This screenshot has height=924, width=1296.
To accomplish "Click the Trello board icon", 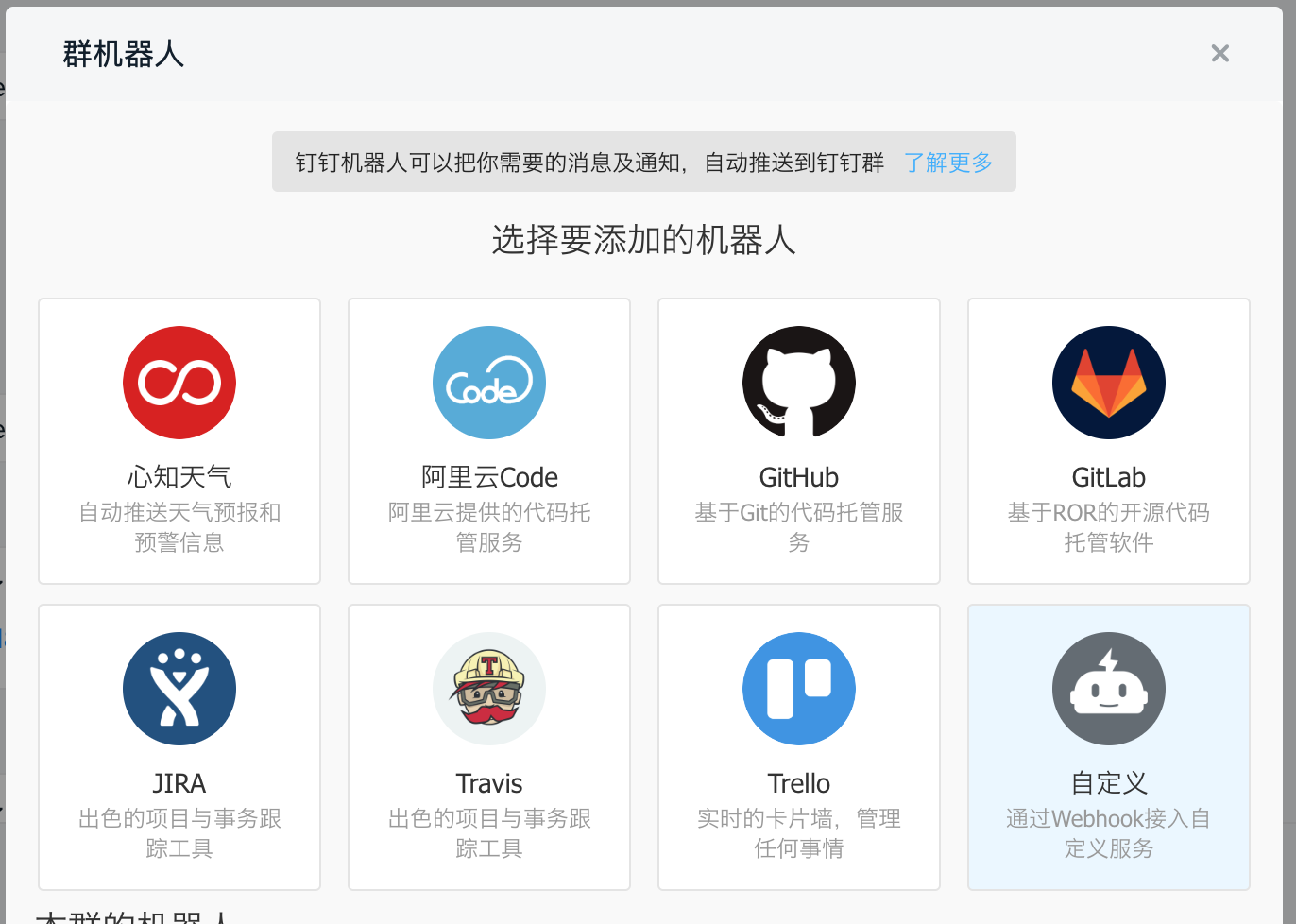I will tap(799, 689).
